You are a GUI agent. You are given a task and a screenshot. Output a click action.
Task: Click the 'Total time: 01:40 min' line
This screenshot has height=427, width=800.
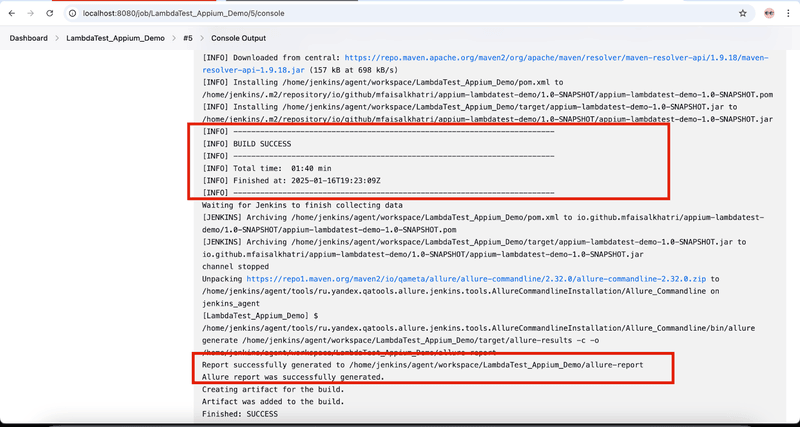tap(267, 168)
